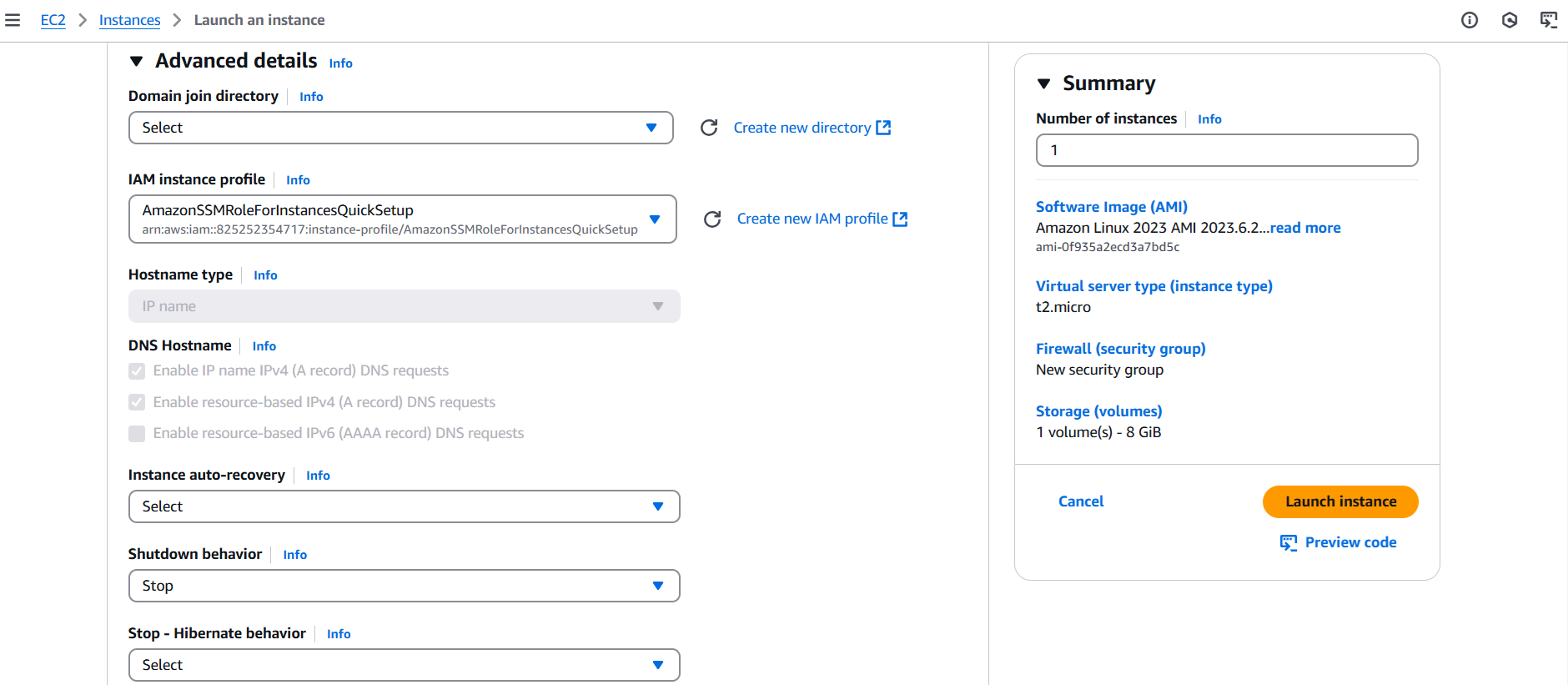Click the Launch instance button

click(x=1339, y=501)
